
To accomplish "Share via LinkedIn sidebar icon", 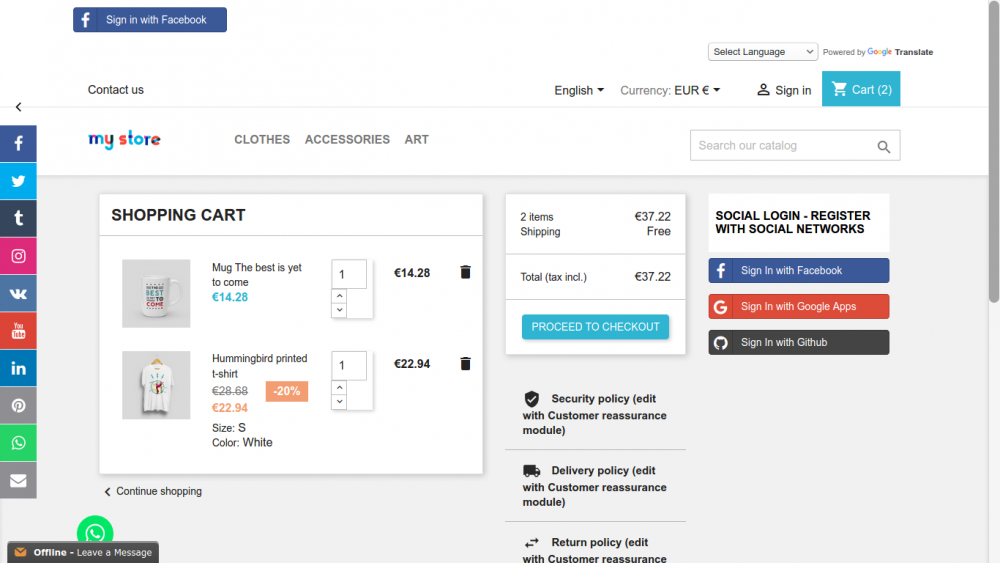I will coord(18,368).
